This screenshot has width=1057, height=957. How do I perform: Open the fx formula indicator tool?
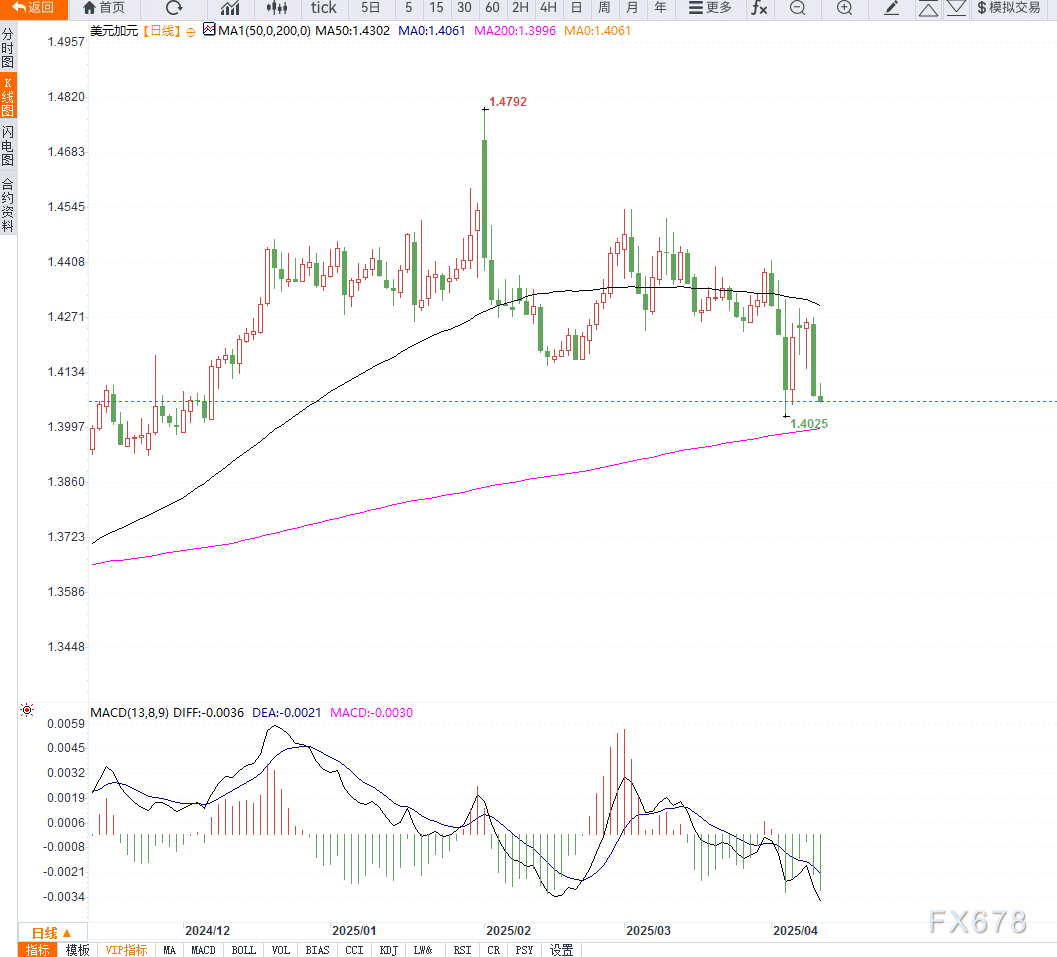point(759,8)
